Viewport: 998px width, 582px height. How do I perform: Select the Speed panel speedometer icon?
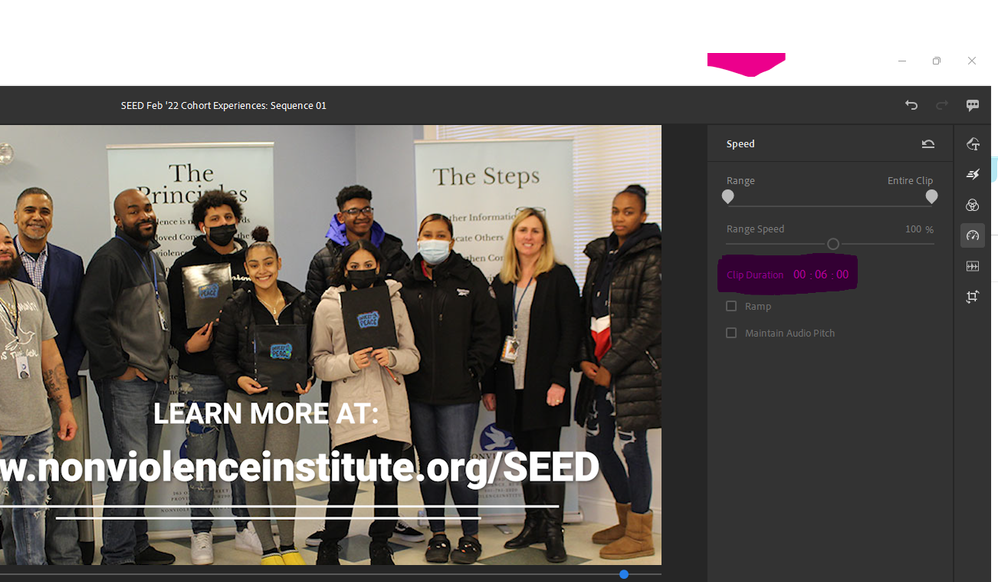pos(973,236)
